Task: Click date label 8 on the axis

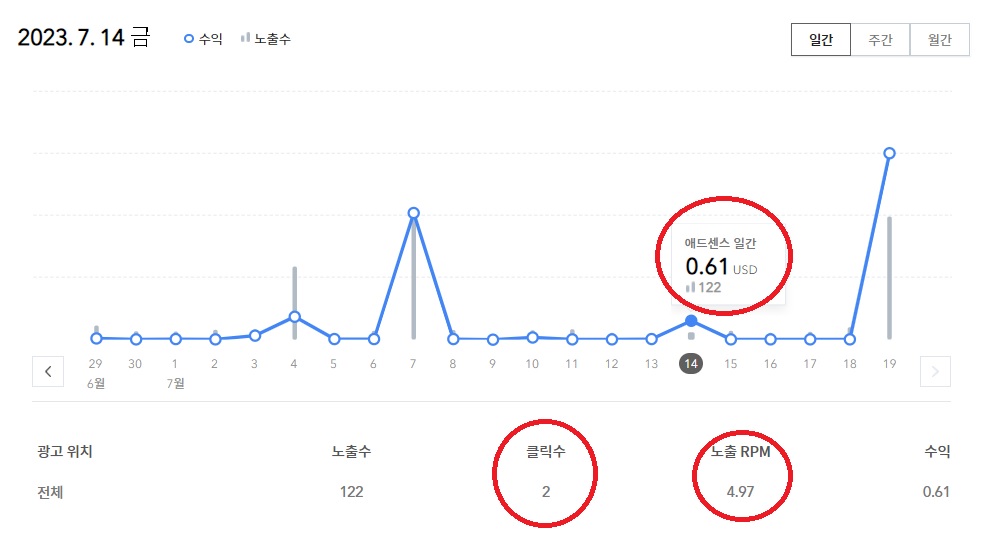Action: pos(452,364)
